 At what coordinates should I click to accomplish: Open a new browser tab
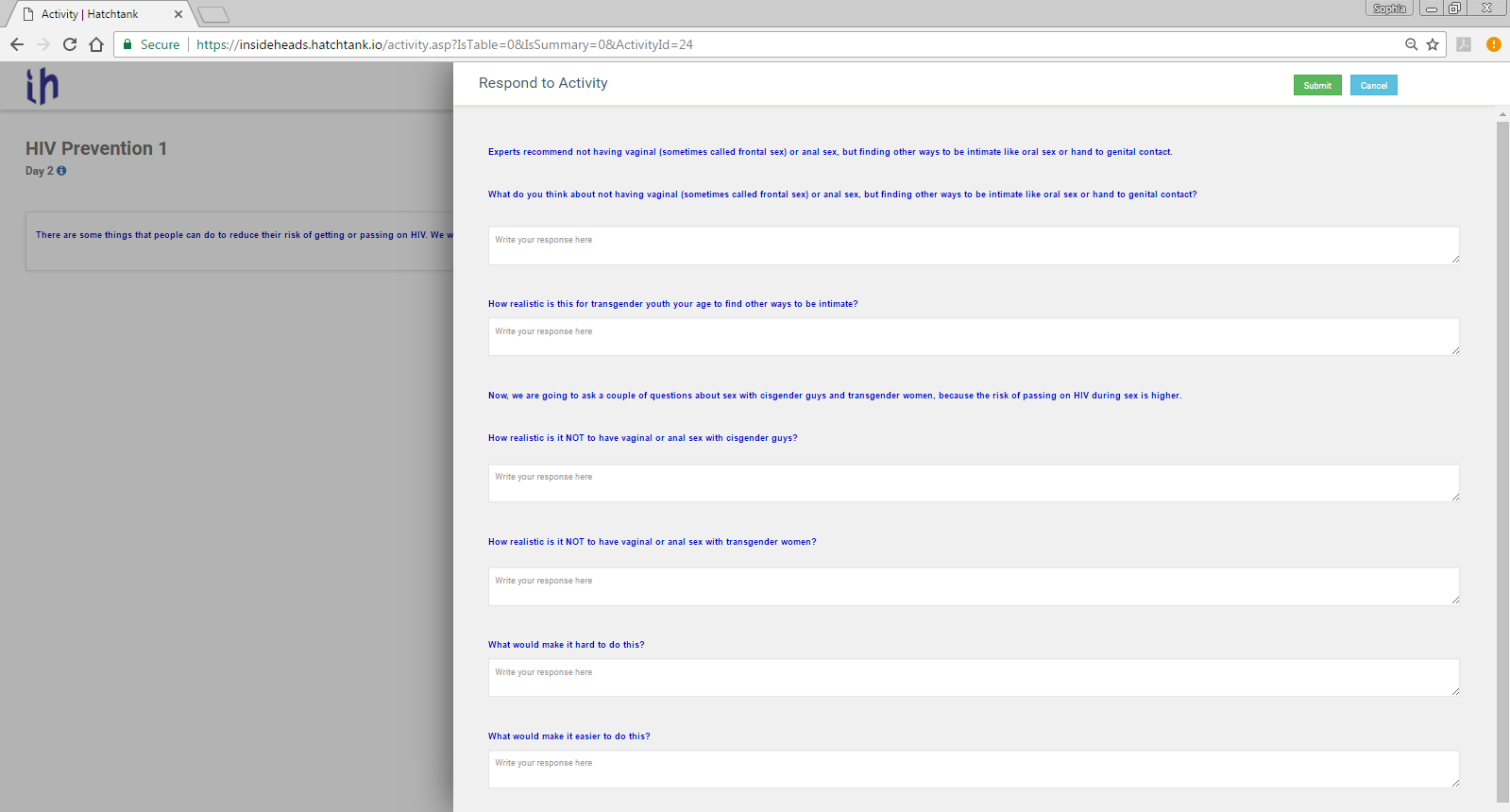pyautogui.click(x=213, y=14)
